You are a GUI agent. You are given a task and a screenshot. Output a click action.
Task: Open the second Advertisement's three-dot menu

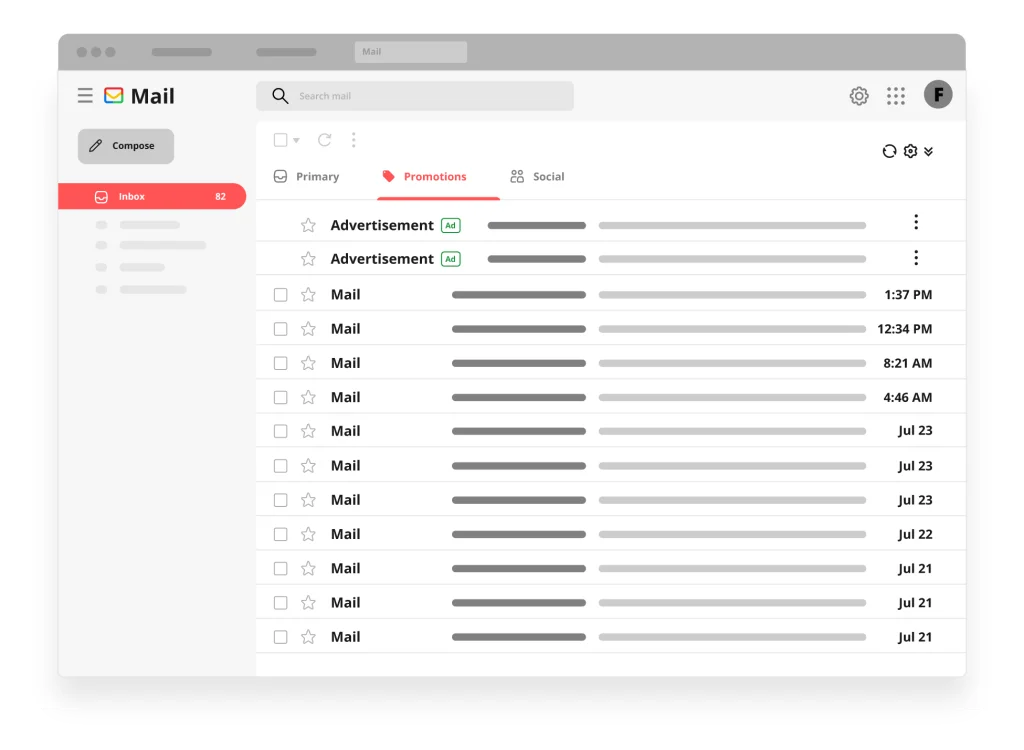(x=916, y=258)
